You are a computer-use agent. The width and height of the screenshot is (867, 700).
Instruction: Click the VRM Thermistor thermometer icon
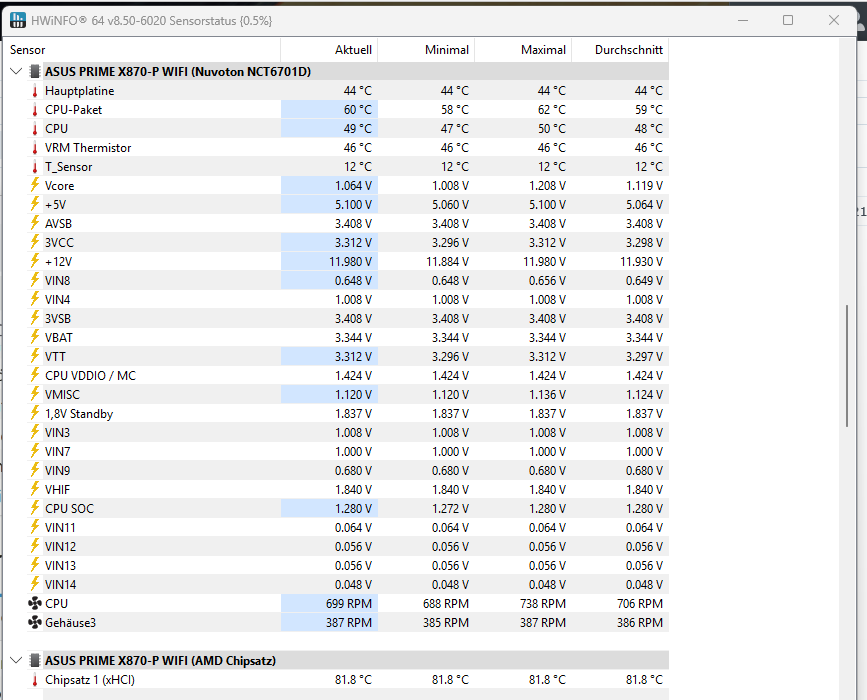coord(35,148)
